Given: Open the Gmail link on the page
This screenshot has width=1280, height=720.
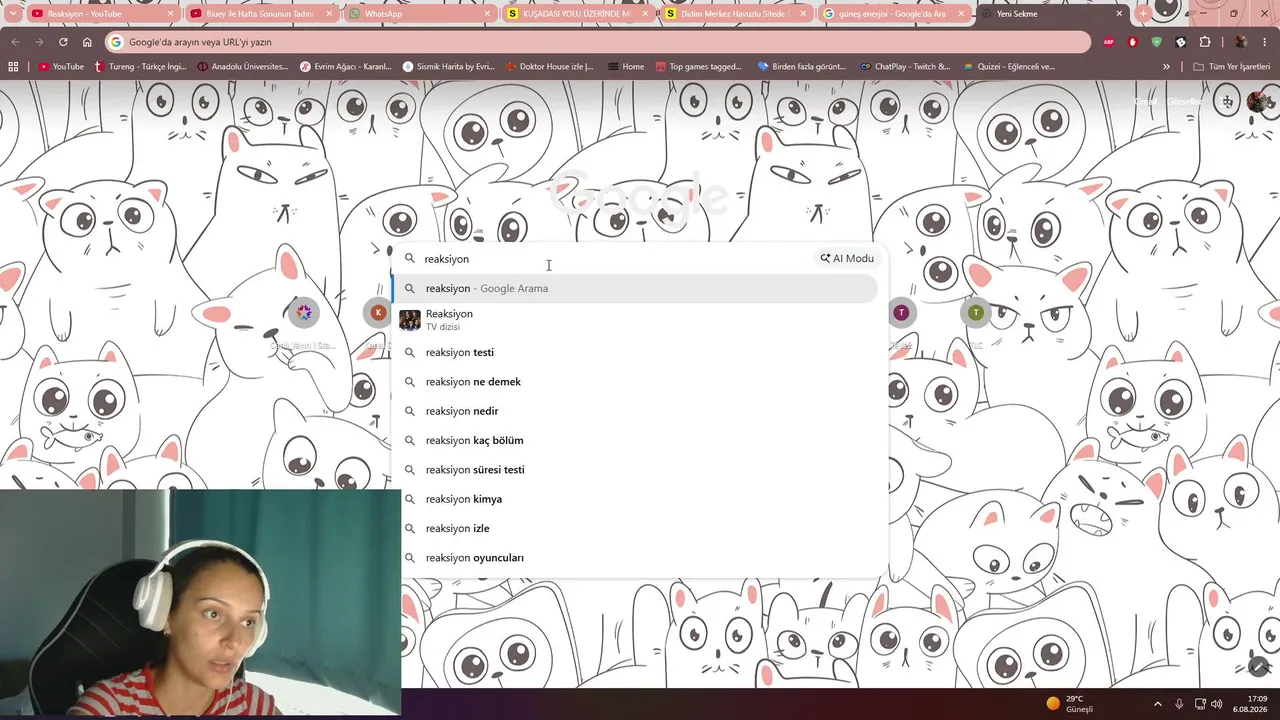Looking at the screenshot, I should pyautogui.click(x=1145, y=102).
